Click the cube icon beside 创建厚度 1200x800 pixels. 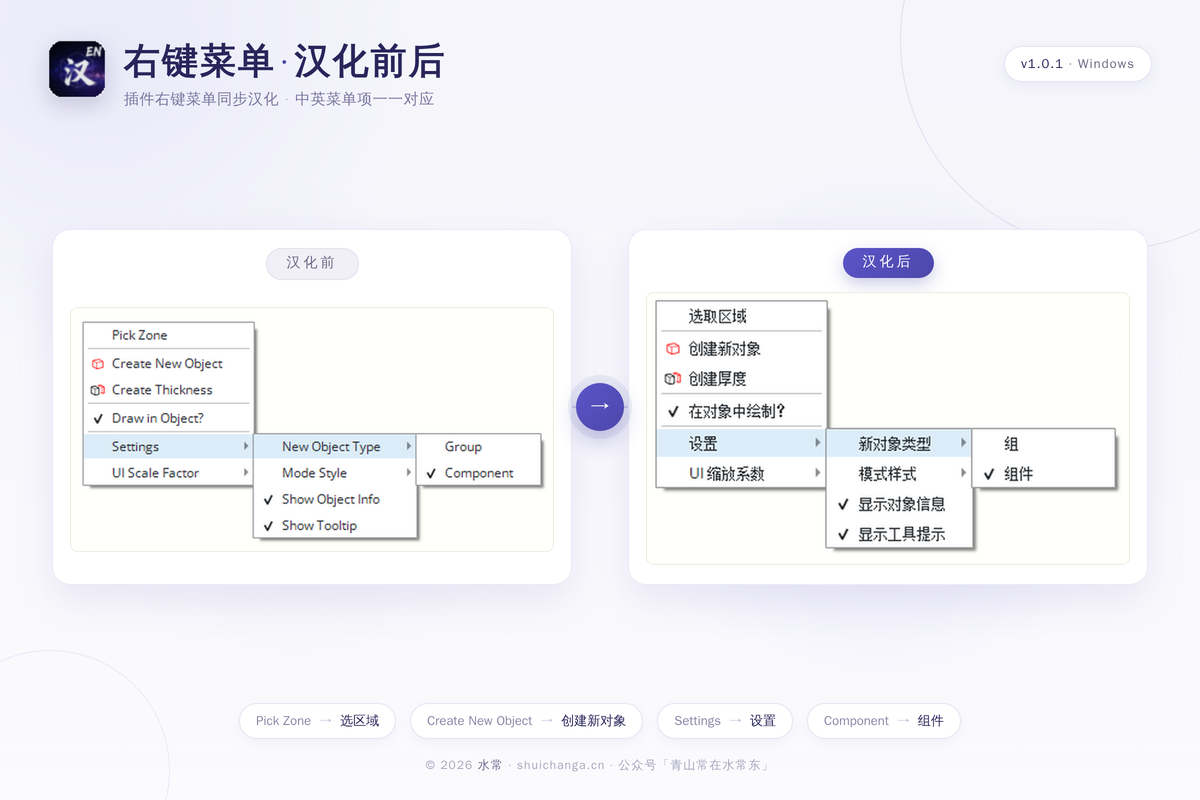[x=672, y=379]
